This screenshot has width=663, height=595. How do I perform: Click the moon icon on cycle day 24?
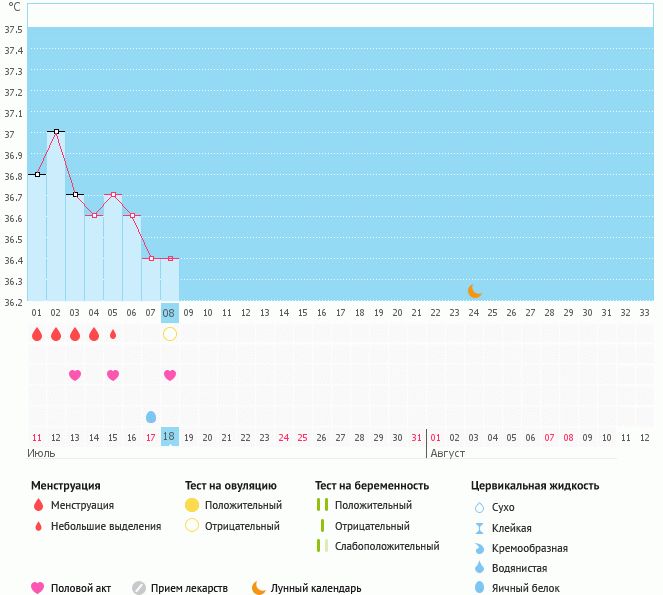tap(475, 291)
